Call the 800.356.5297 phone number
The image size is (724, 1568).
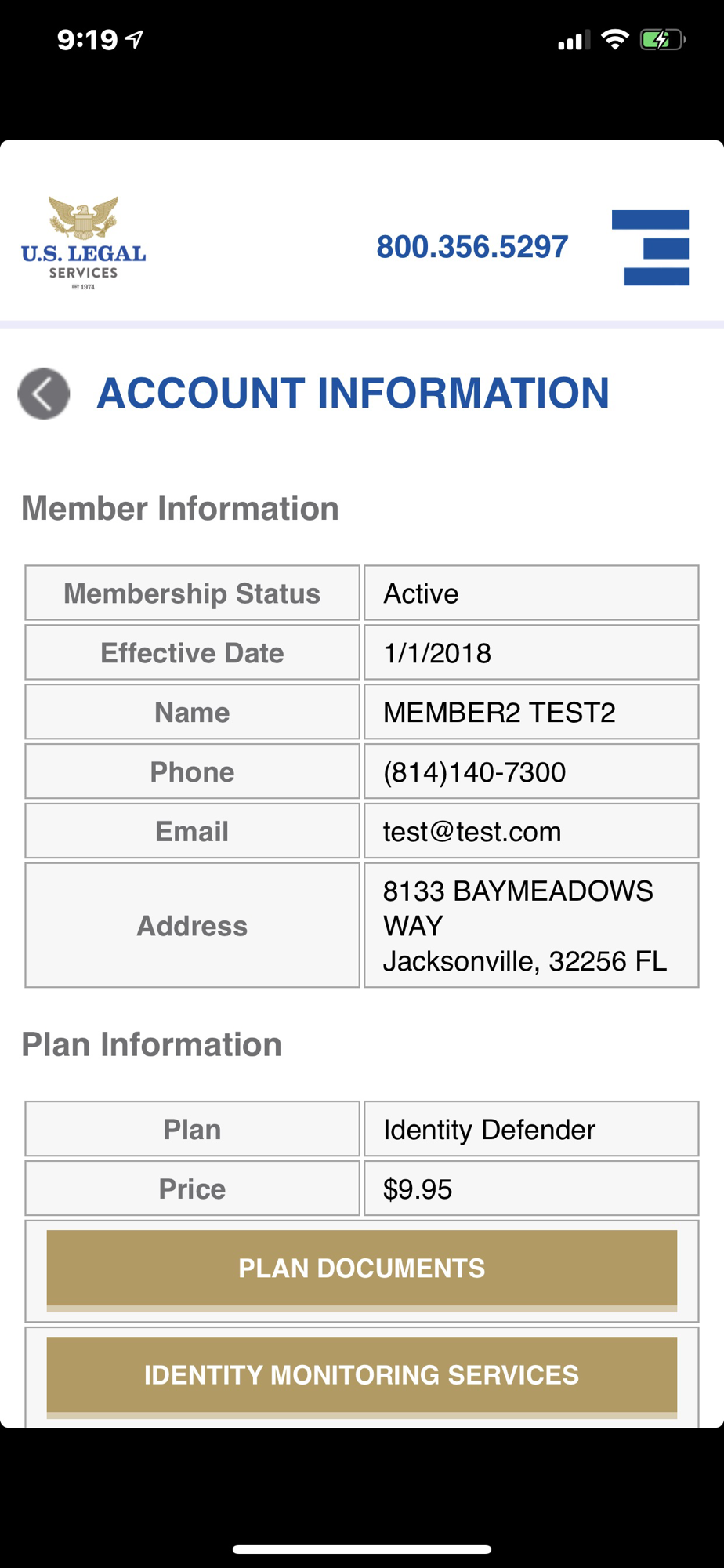[x=472, y=247]
